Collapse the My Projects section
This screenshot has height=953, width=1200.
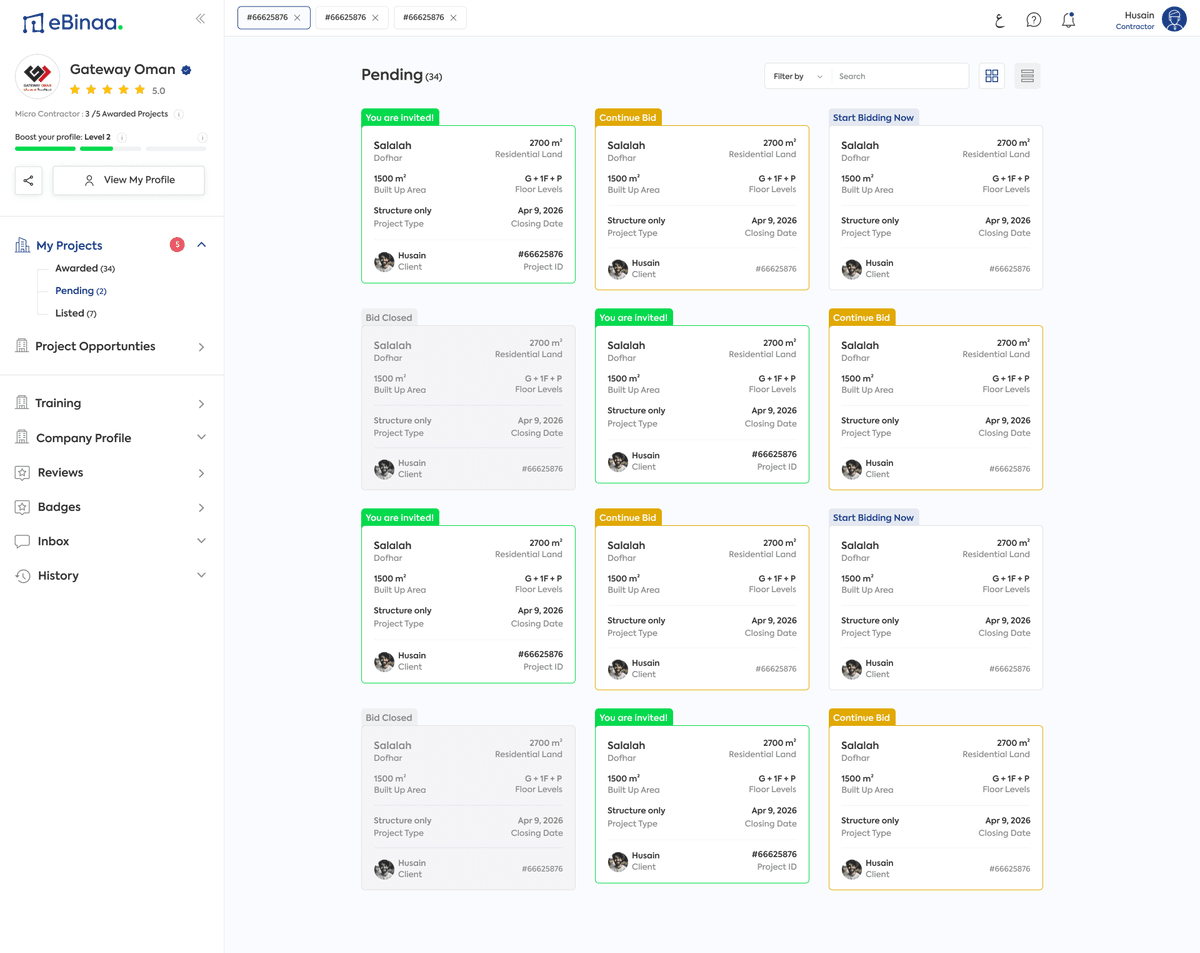click(201, 245)
